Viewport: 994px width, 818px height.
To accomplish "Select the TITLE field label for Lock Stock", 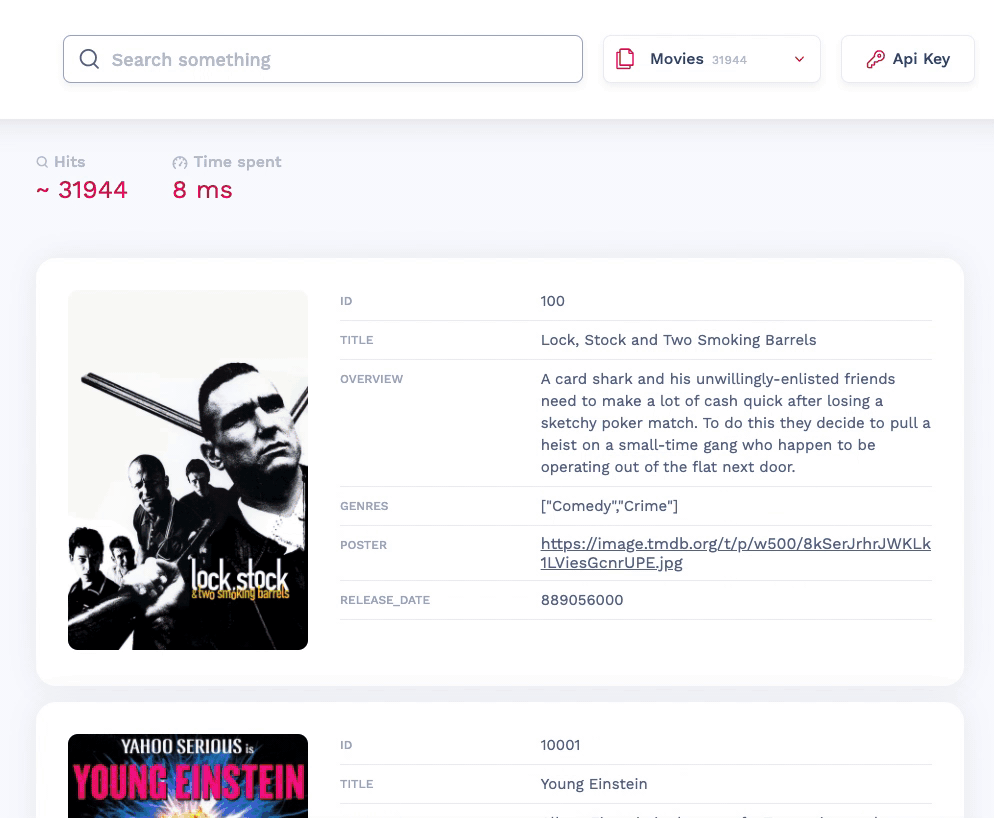I will pos(357,340).
